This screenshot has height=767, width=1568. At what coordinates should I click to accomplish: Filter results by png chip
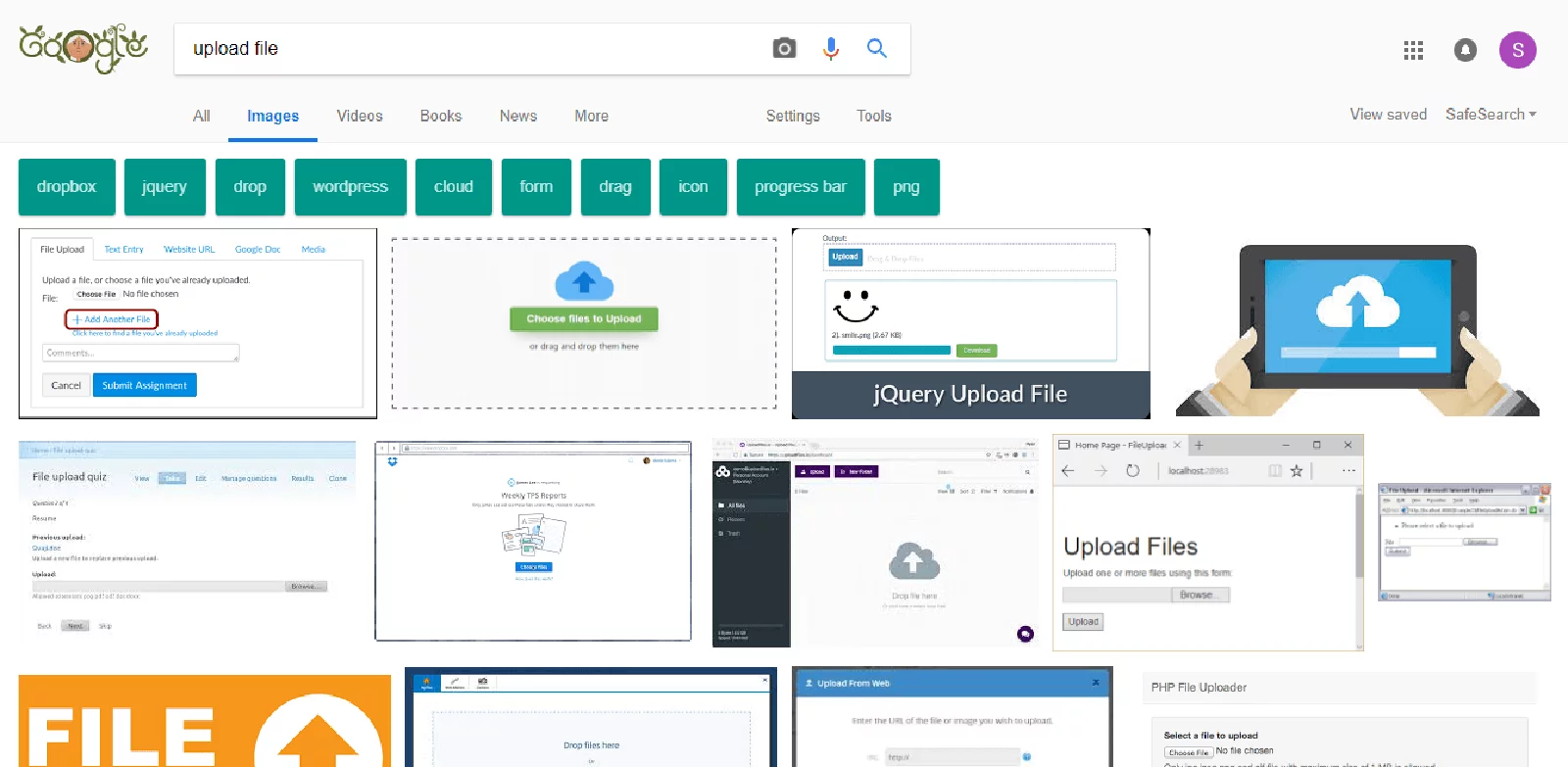pos(906,187)
